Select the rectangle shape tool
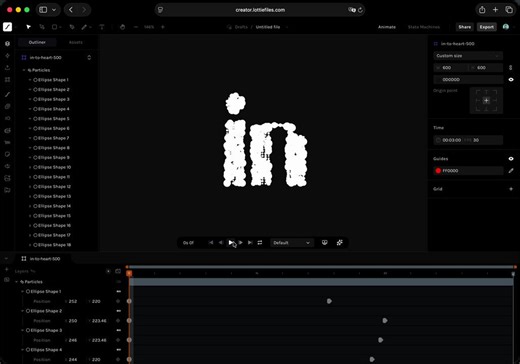This screenshot has width=520, height=364. (x=54, y=27)
